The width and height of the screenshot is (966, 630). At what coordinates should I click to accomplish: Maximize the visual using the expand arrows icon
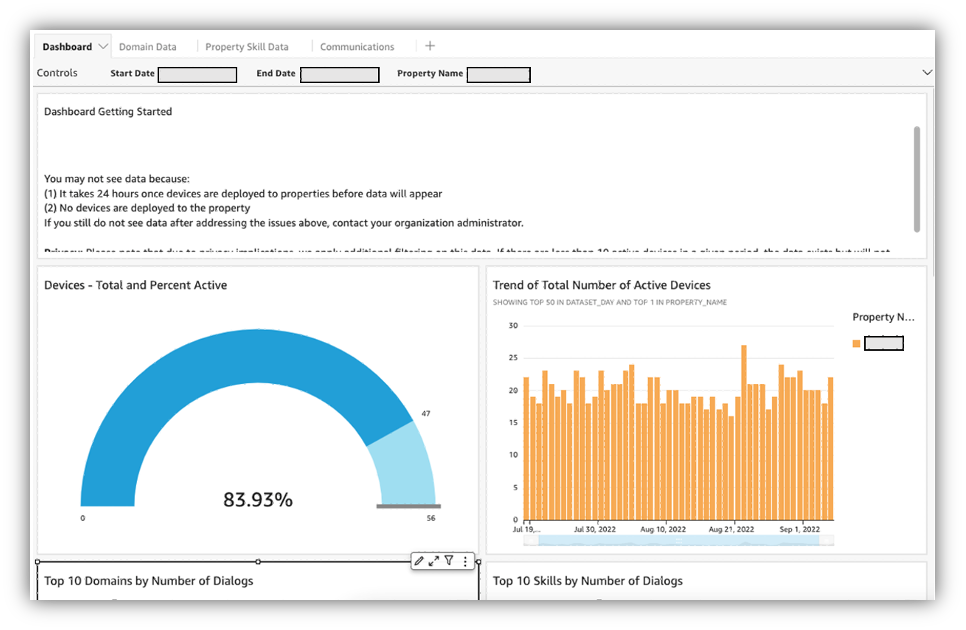(x=437, y=561)
